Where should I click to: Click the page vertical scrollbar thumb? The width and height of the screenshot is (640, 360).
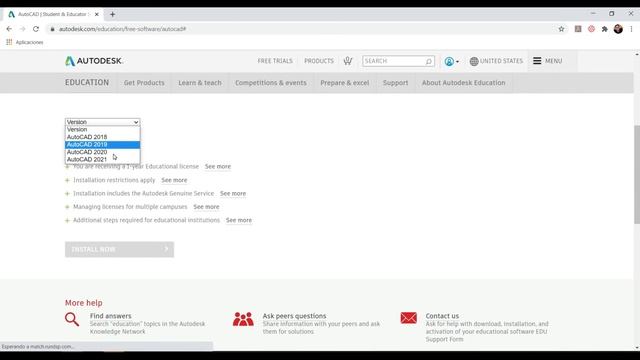point(637,175)
